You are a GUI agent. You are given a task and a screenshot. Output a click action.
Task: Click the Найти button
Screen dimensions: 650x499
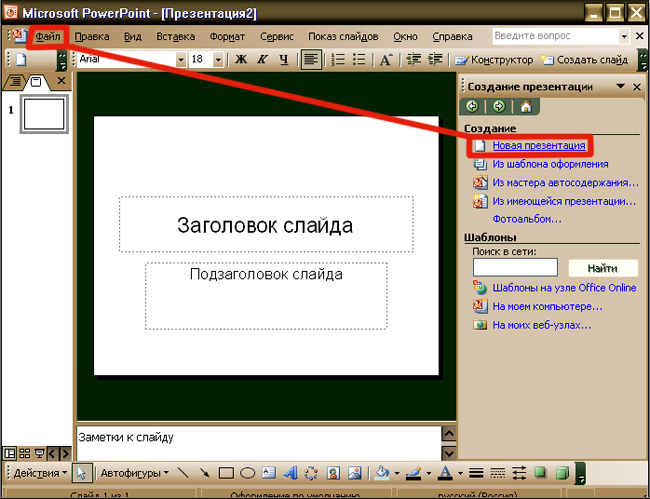pos(603,268)
